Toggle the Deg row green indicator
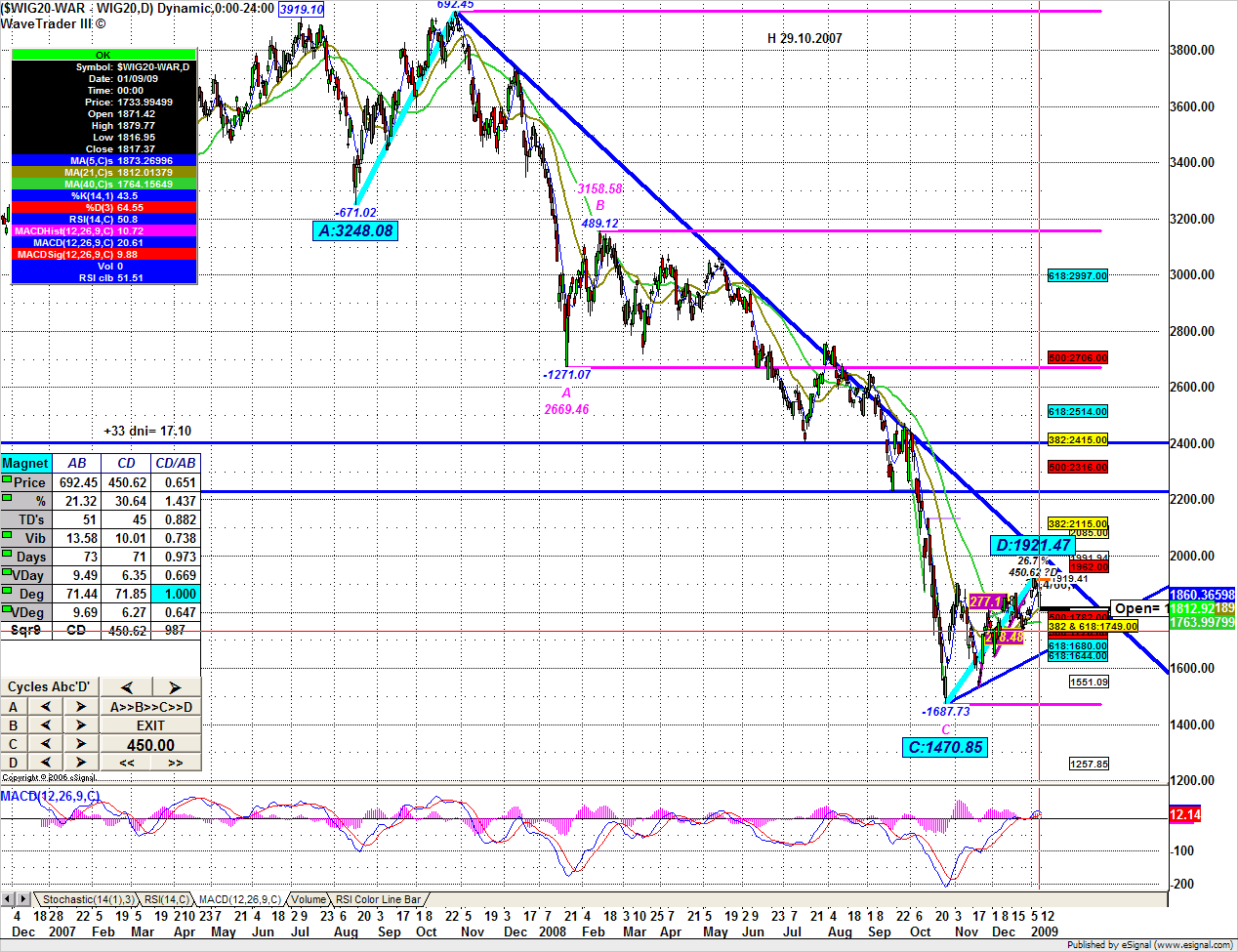The width and height of the screenshot is (1238, 952). (7, 592)
